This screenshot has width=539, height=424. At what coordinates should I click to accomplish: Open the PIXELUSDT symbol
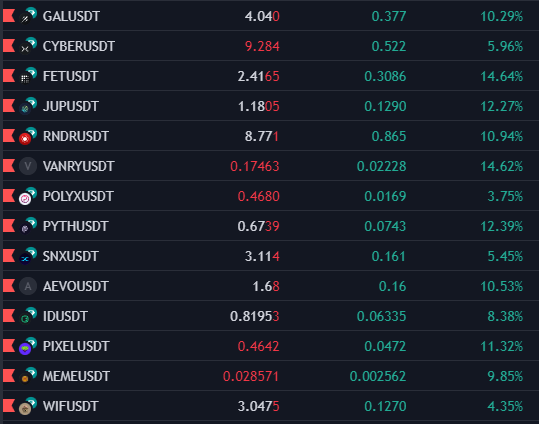(76, 346)
